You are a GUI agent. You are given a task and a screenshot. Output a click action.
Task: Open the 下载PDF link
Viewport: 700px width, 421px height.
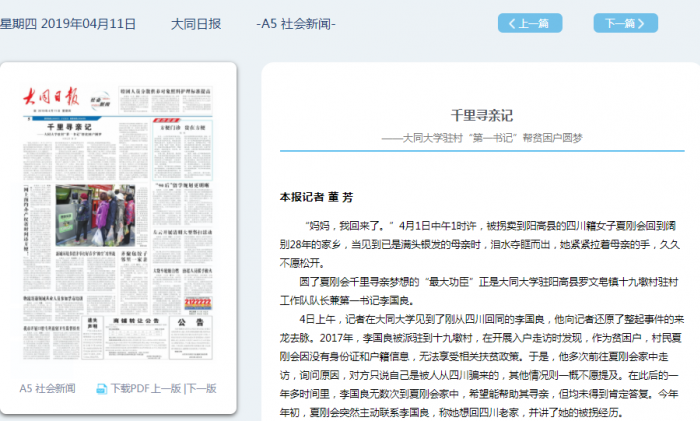tap(130, 388)
